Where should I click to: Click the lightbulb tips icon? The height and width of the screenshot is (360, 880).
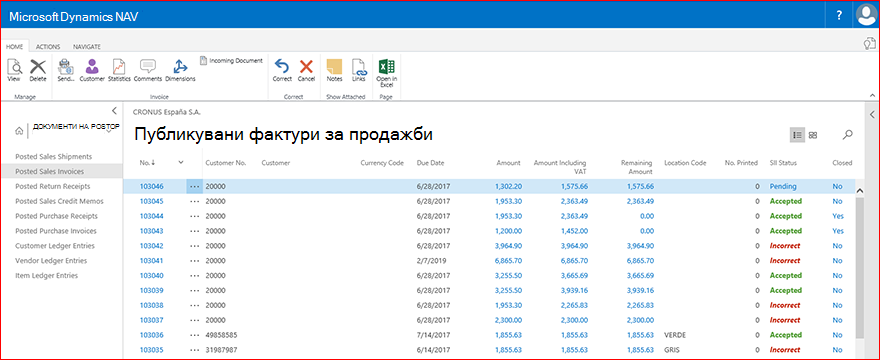[x=869, y=44]
